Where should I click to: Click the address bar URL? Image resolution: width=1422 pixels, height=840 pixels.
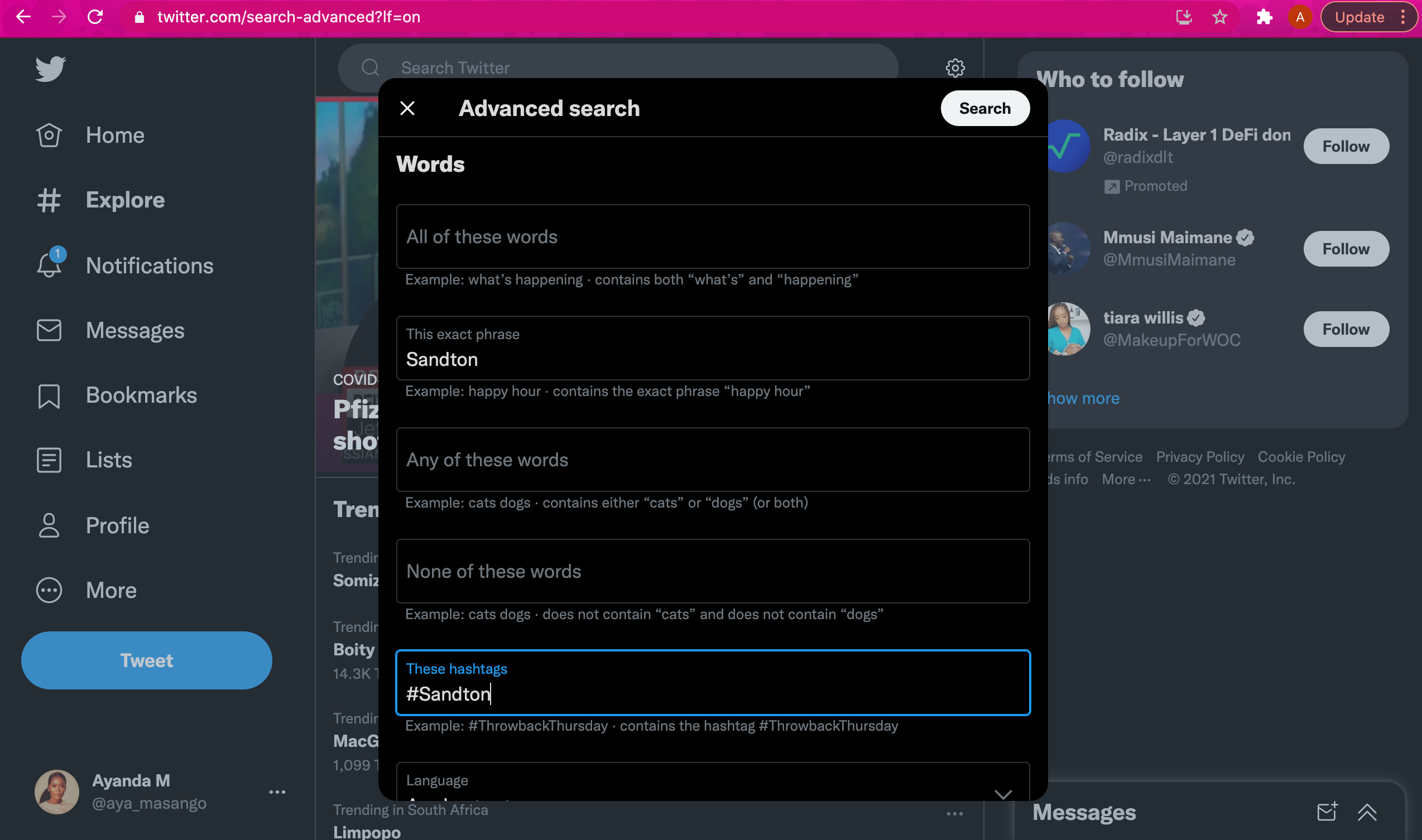pos(289,17)
